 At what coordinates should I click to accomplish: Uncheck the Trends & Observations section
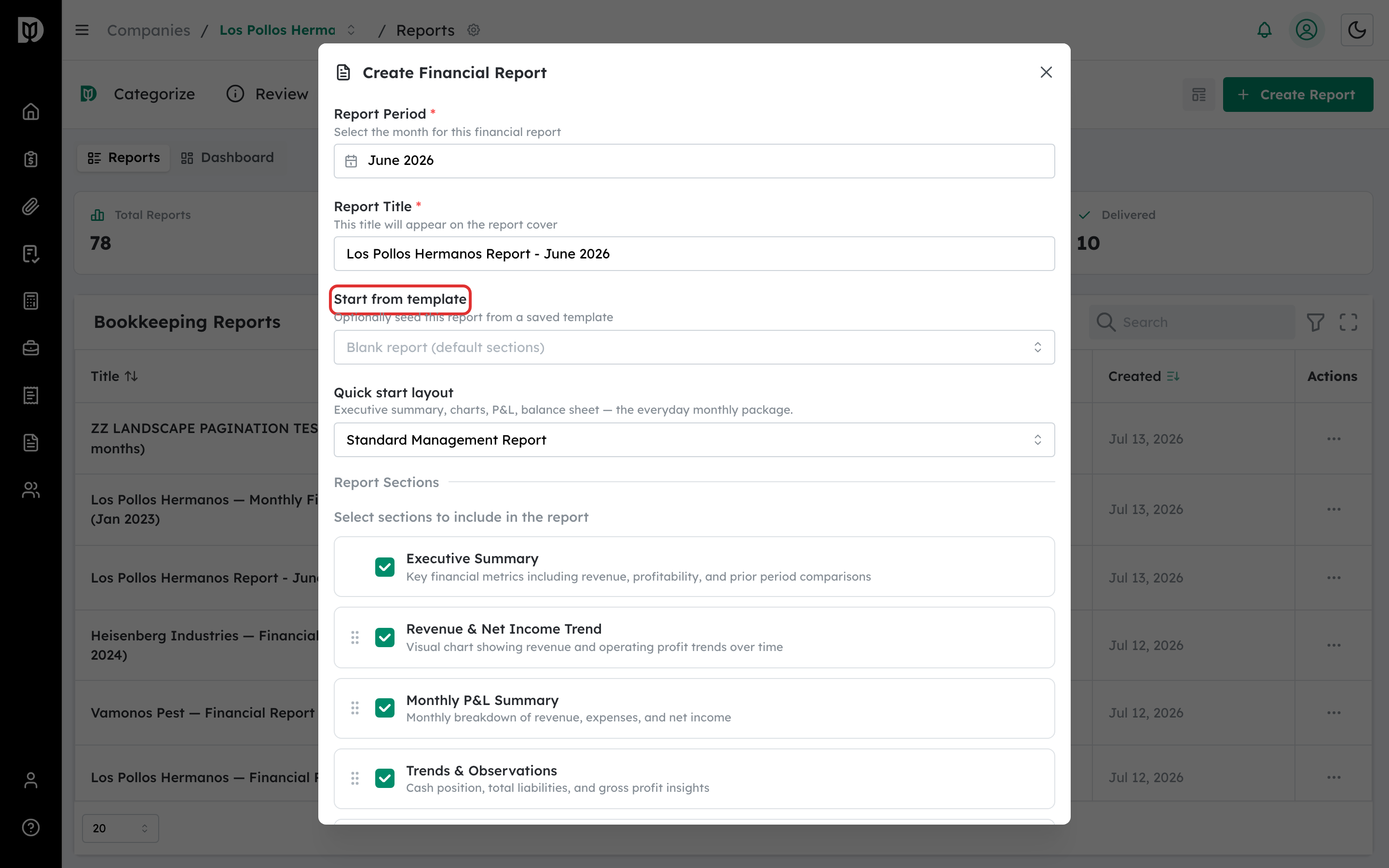[384, 778]
